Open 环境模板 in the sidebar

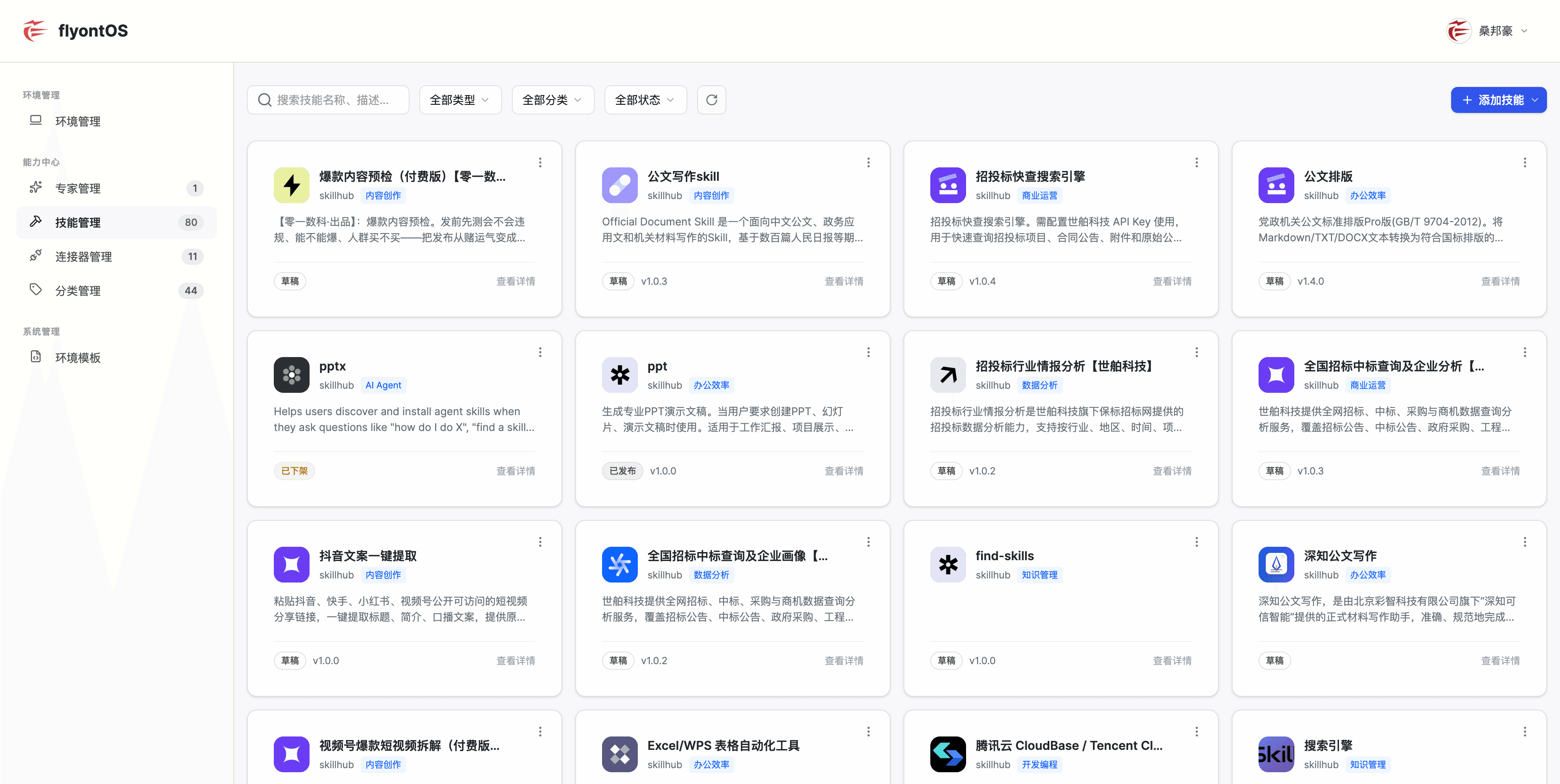116,357
